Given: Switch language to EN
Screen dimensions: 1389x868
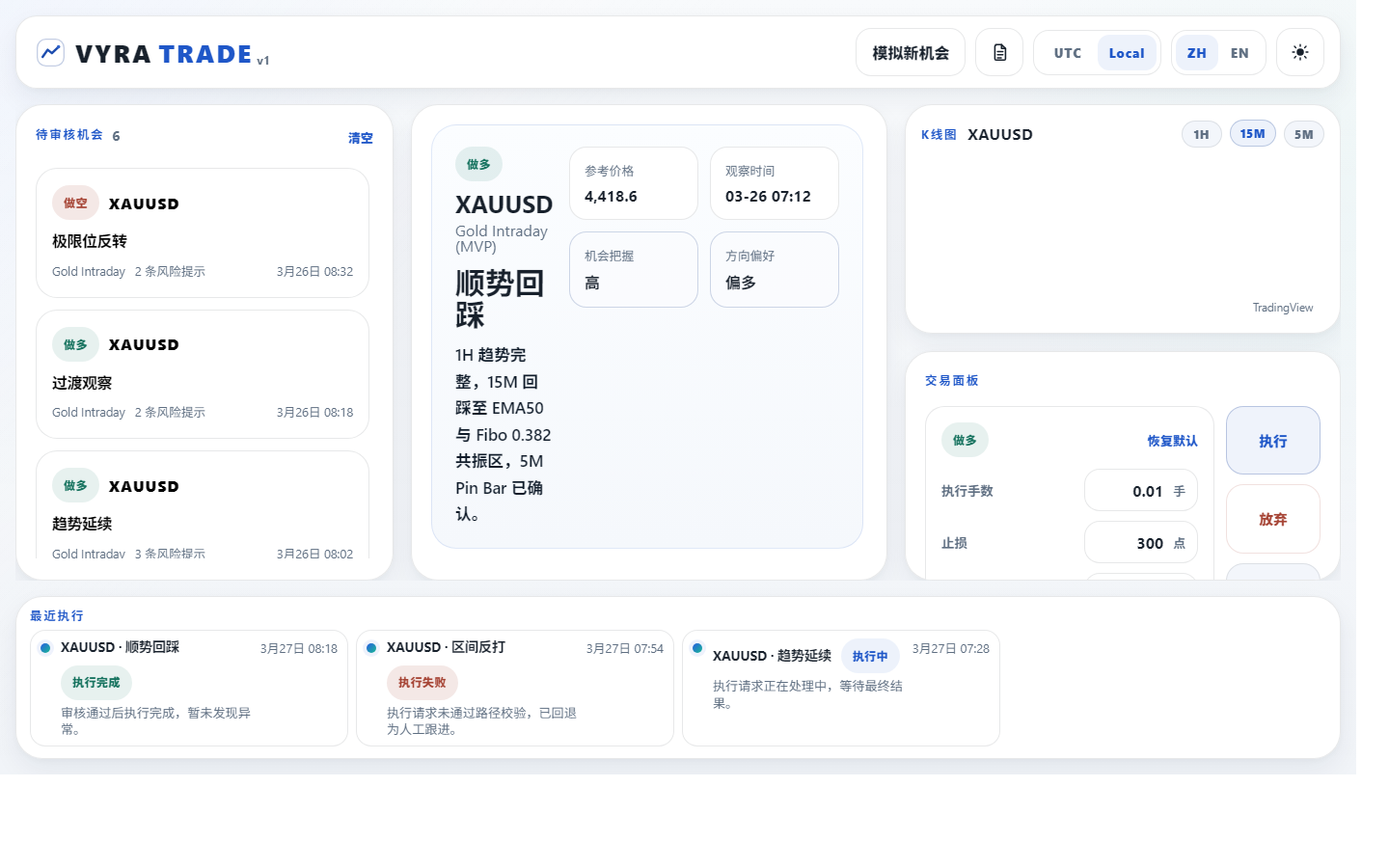Looking at the screenshot, I should (x=1239, y=53).
